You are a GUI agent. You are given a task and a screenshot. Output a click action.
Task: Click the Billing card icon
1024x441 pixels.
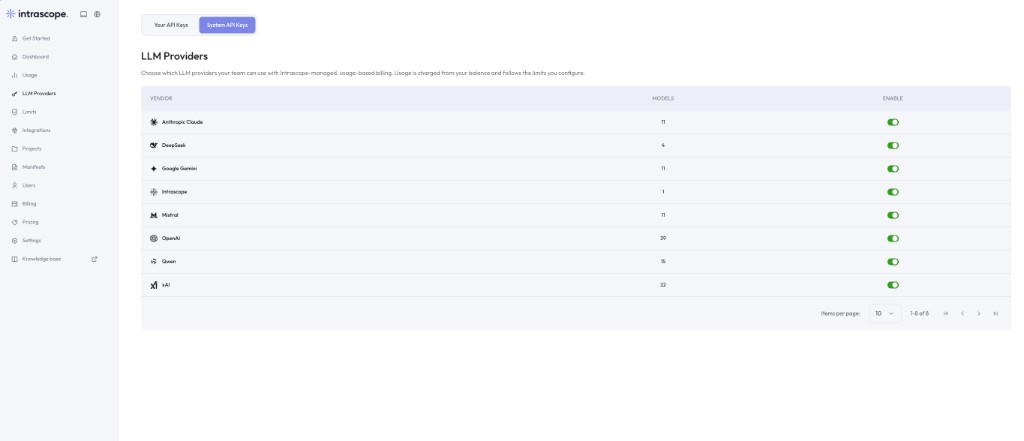[15, 203]
